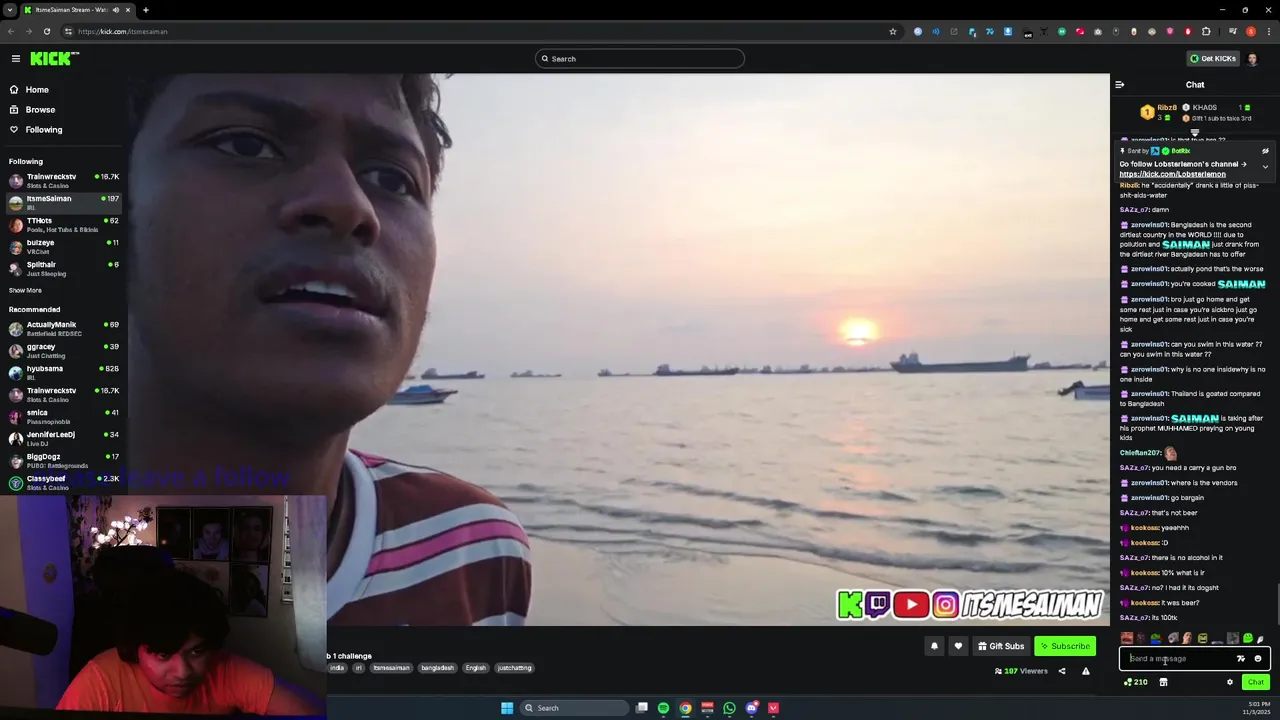Open the emoji picker in chat
The width and height of the screenshot is (1280, 720).
[x=1258, y=658]
